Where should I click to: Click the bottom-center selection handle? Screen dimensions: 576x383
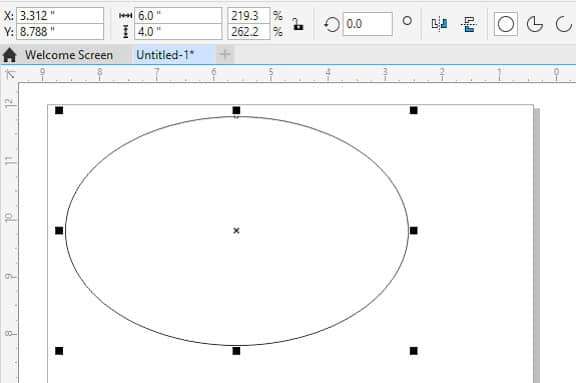[x=236, y=351]
